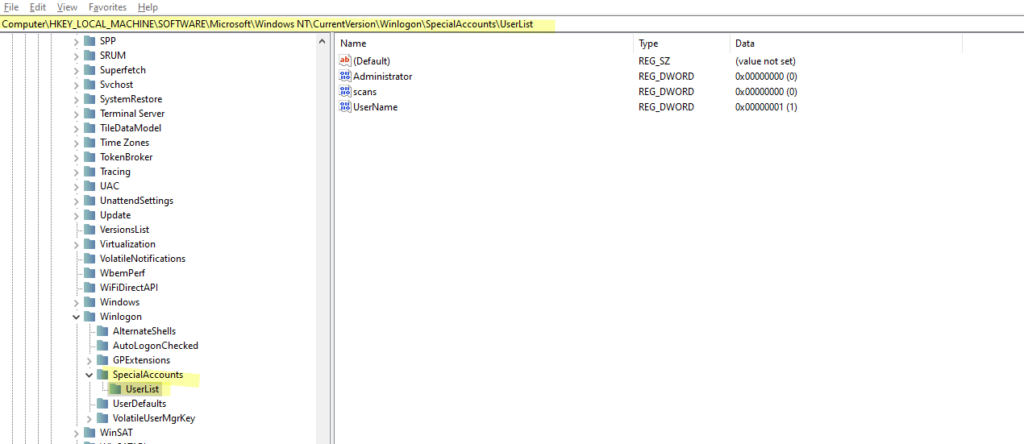Select the VersionsList folder icon

89,230
